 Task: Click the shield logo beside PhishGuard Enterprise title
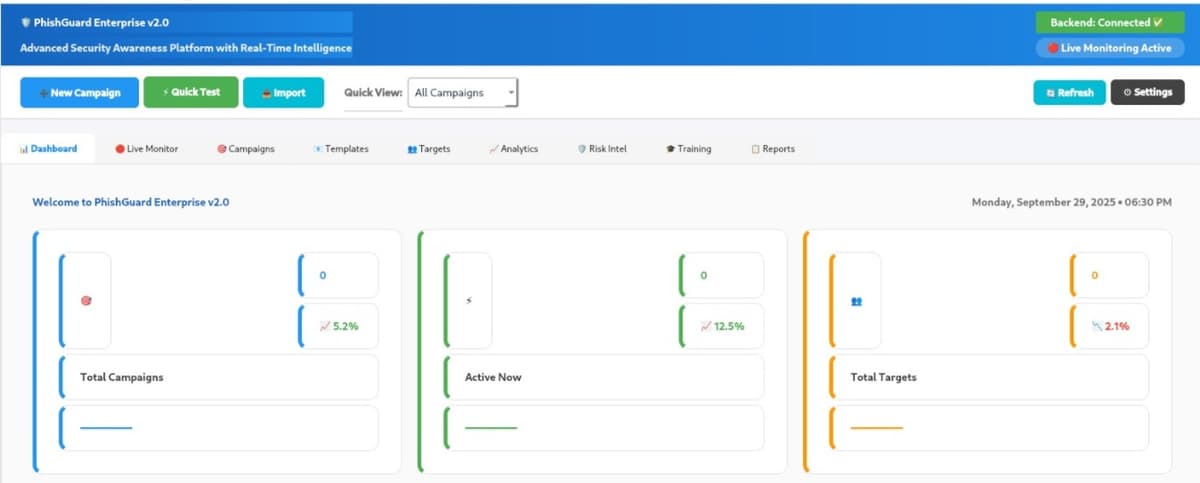[x=25, y=22]
